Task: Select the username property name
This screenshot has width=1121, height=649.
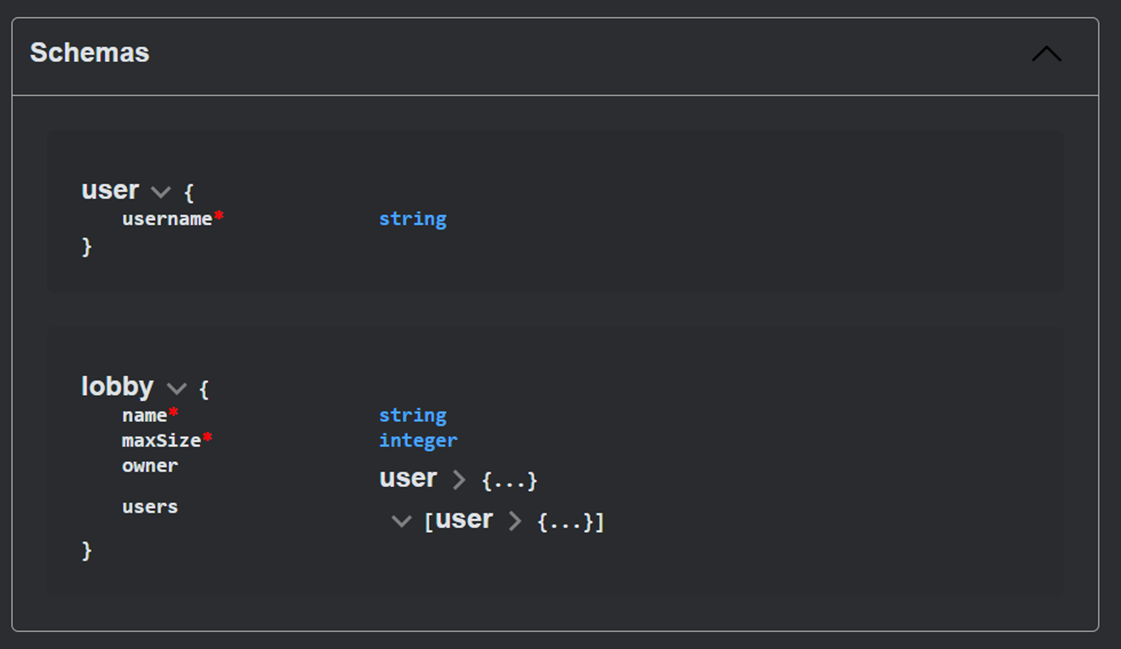Action: click(x=167, y=219)
